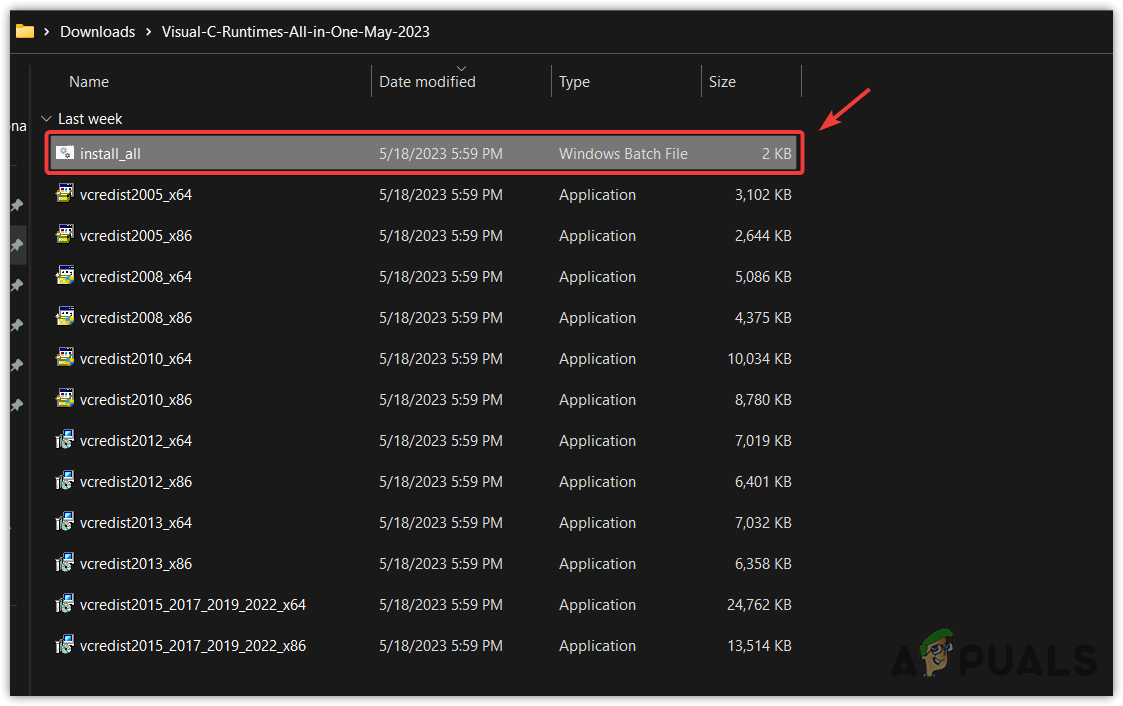
Task: Open chevron between Downloads and Visual-C-Runtimes
Action: tap(148, 32)
